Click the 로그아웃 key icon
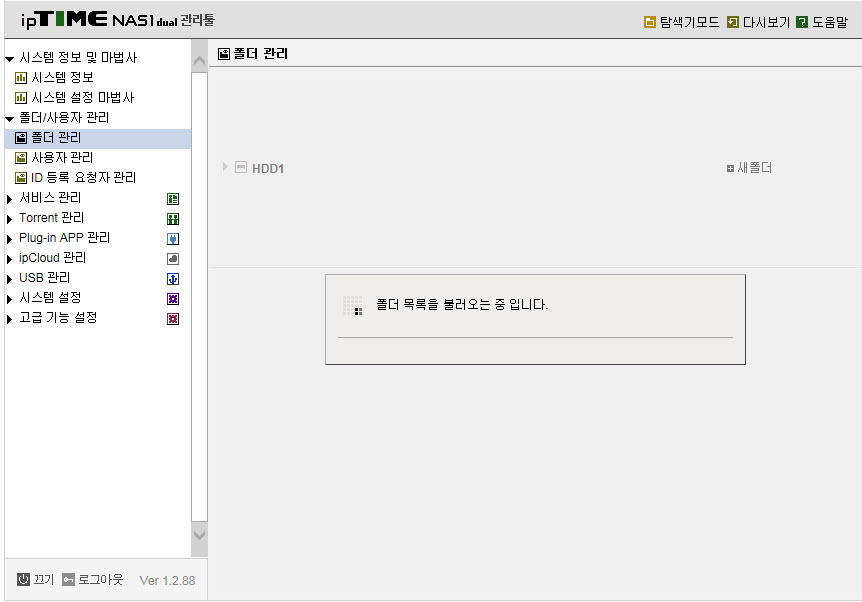 coord(68,579)
